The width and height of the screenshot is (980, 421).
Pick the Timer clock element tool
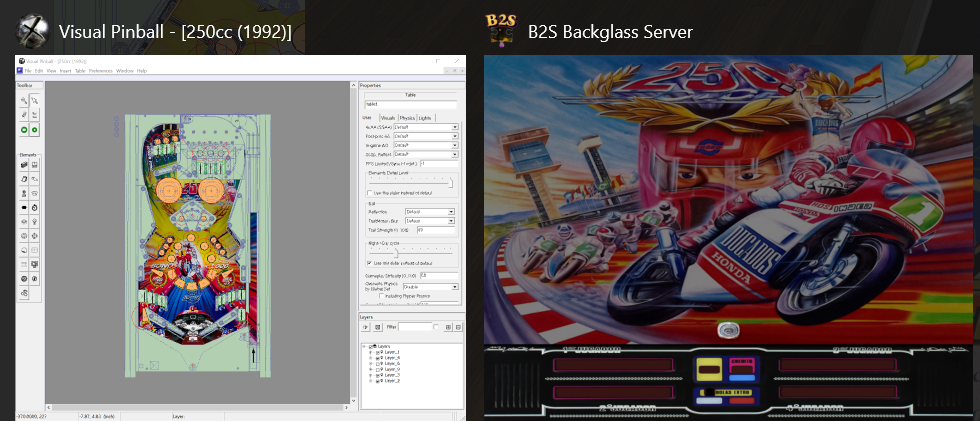[35, 207]
